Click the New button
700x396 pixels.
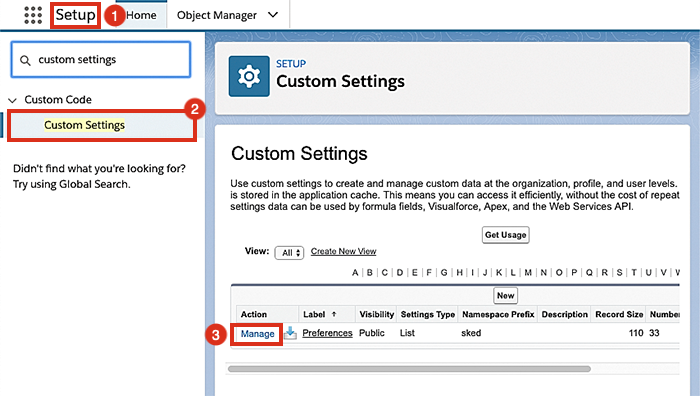pyautogui.click(x=505, y=296)
